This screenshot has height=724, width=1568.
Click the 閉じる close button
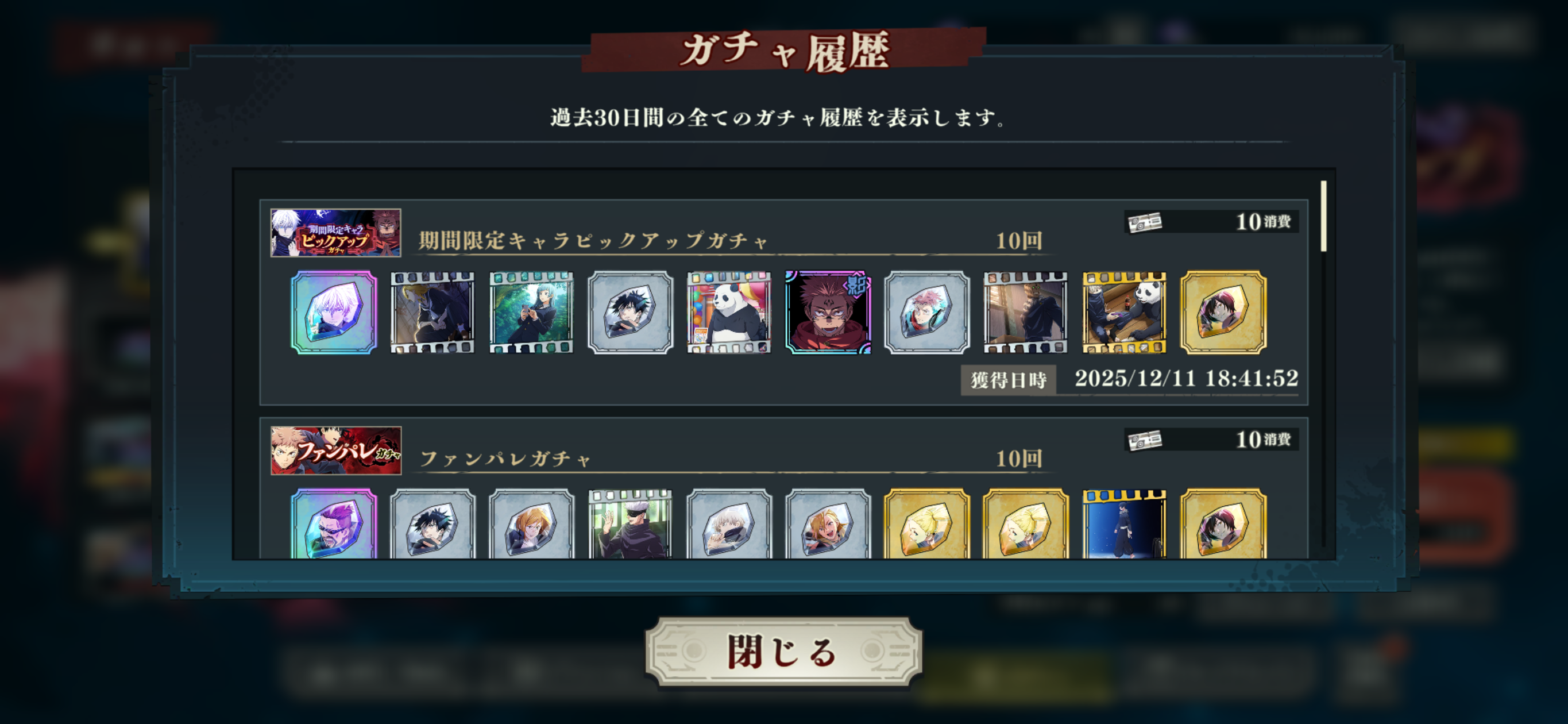pos(783,652)
